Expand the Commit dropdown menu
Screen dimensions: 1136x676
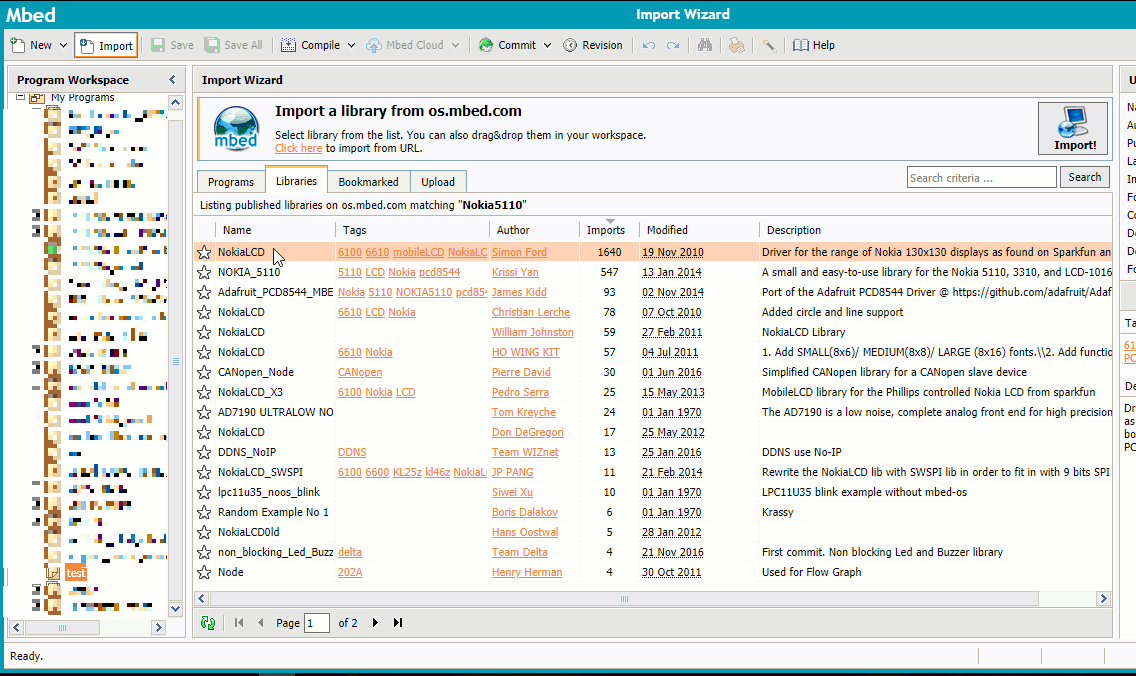click(547, 45)
